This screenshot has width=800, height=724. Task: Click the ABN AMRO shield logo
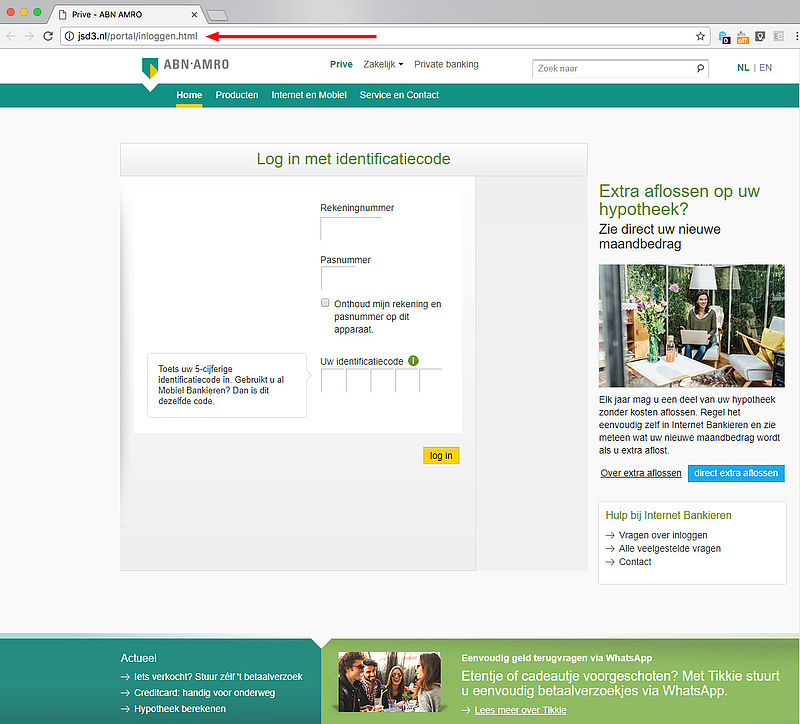click(x=150, y=69)
